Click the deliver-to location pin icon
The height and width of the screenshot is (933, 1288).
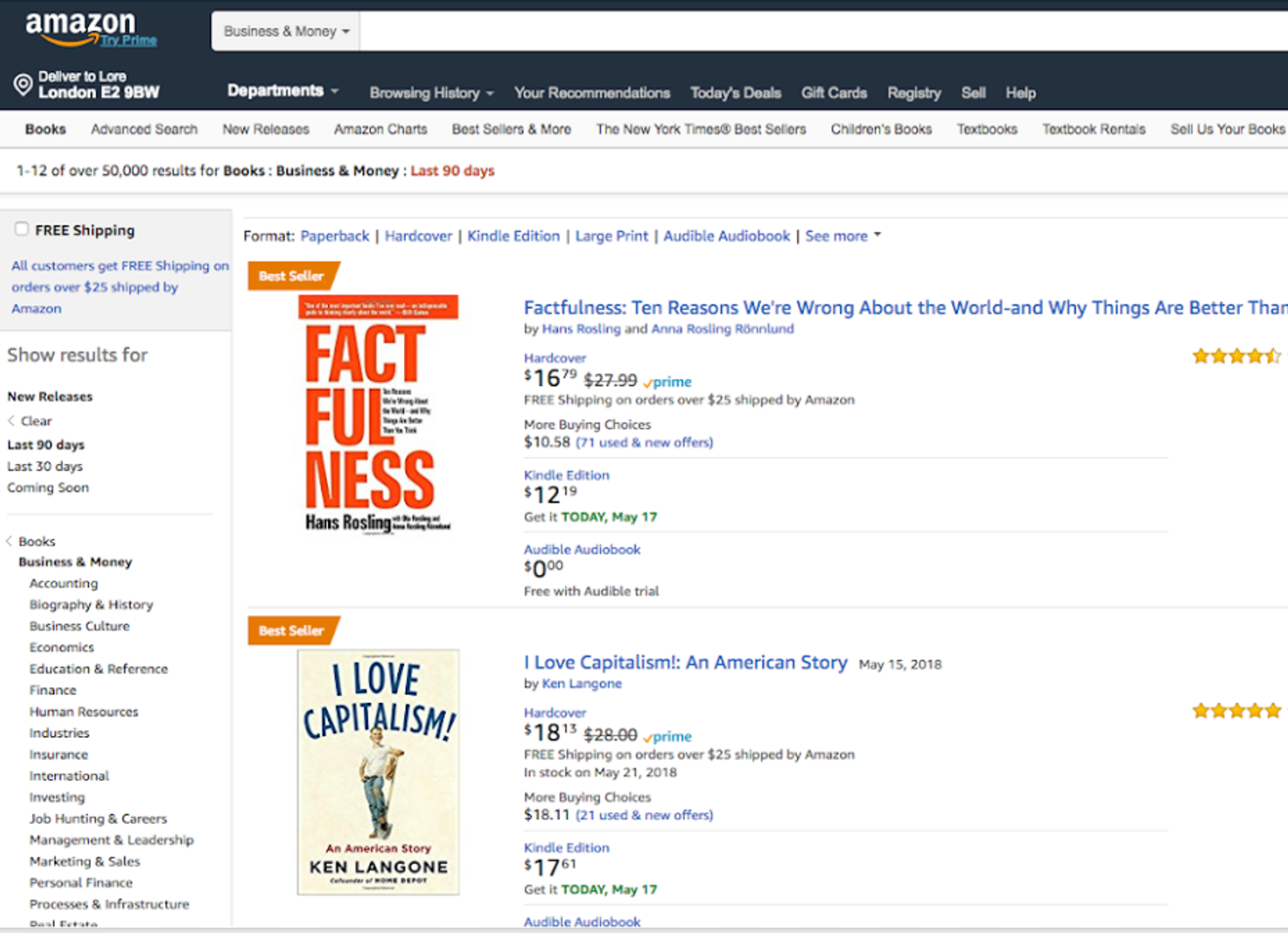point(23,85)
